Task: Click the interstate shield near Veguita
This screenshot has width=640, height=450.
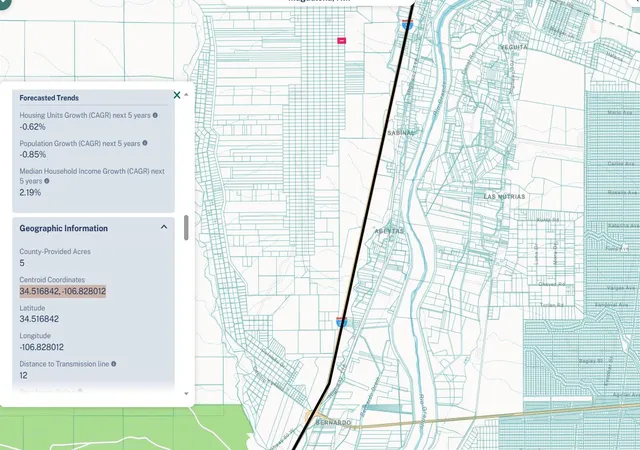Action: (407, 25)
